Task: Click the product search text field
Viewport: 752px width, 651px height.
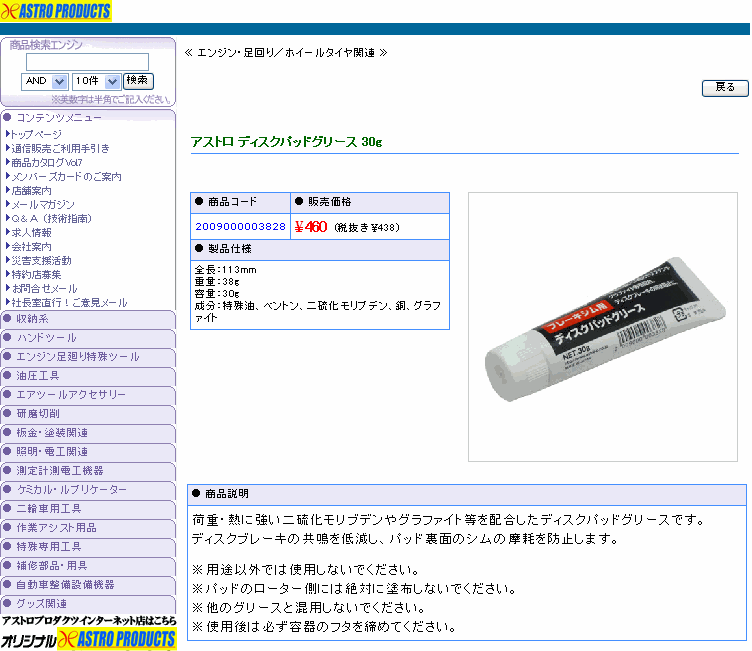Action: pos(87,62)
